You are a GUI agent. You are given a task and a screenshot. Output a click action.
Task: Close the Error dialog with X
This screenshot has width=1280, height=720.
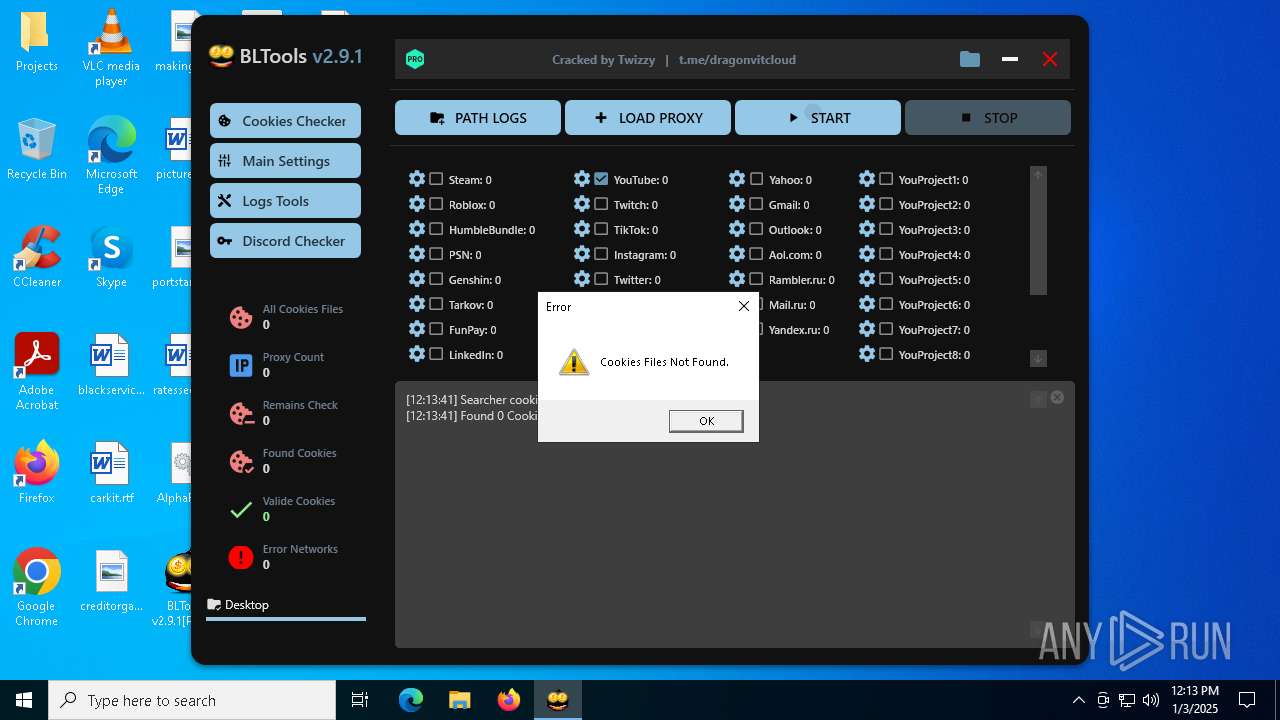pos(743,306)
